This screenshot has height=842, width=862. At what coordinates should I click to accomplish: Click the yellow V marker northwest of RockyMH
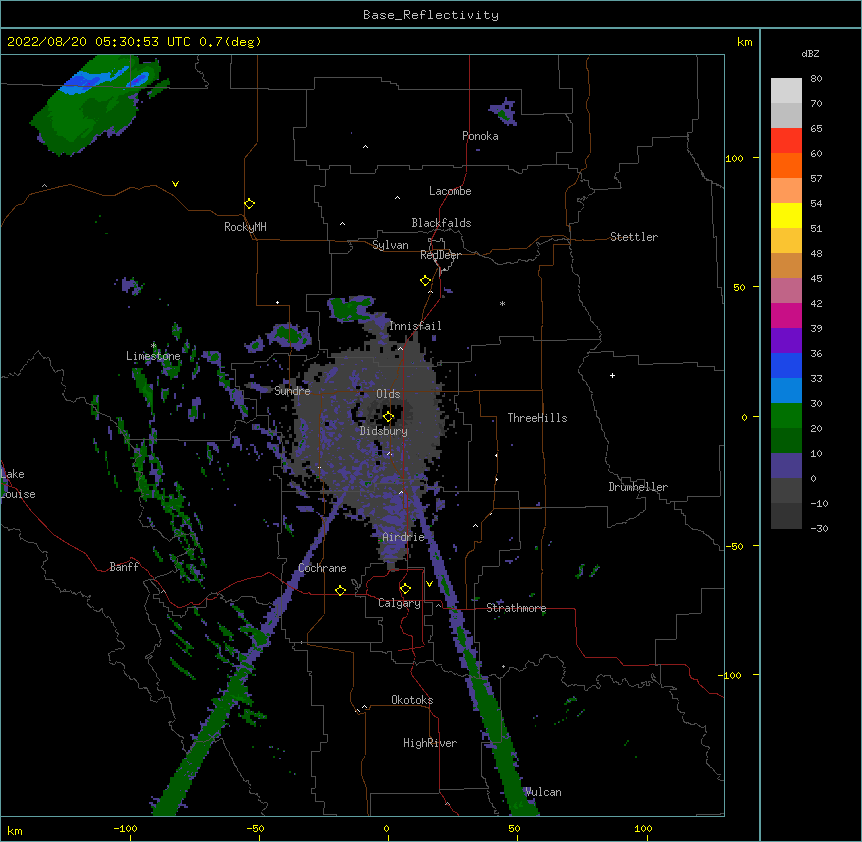175,184
